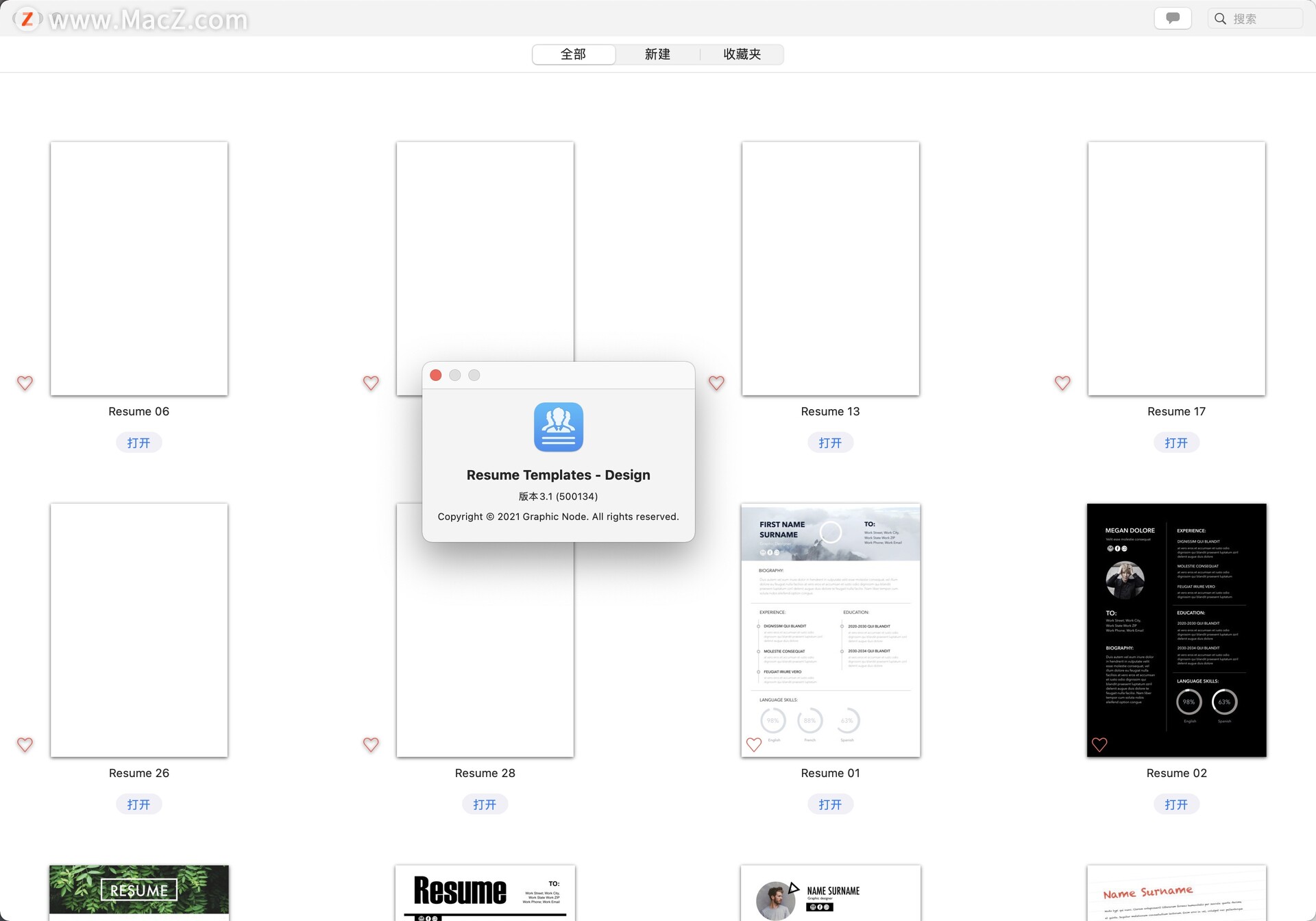Open Resume 01 with 打开 button
1316x921 pixels.
click(830, 805)
